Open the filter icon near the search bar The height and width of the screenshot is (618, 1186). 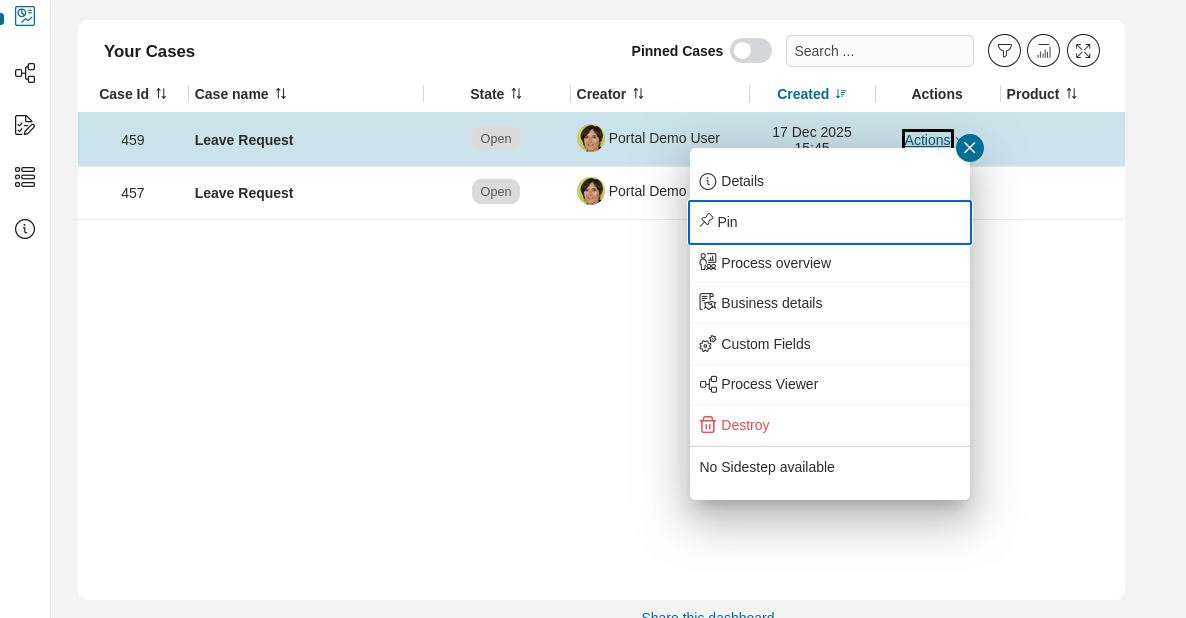tap(1004, 50)
